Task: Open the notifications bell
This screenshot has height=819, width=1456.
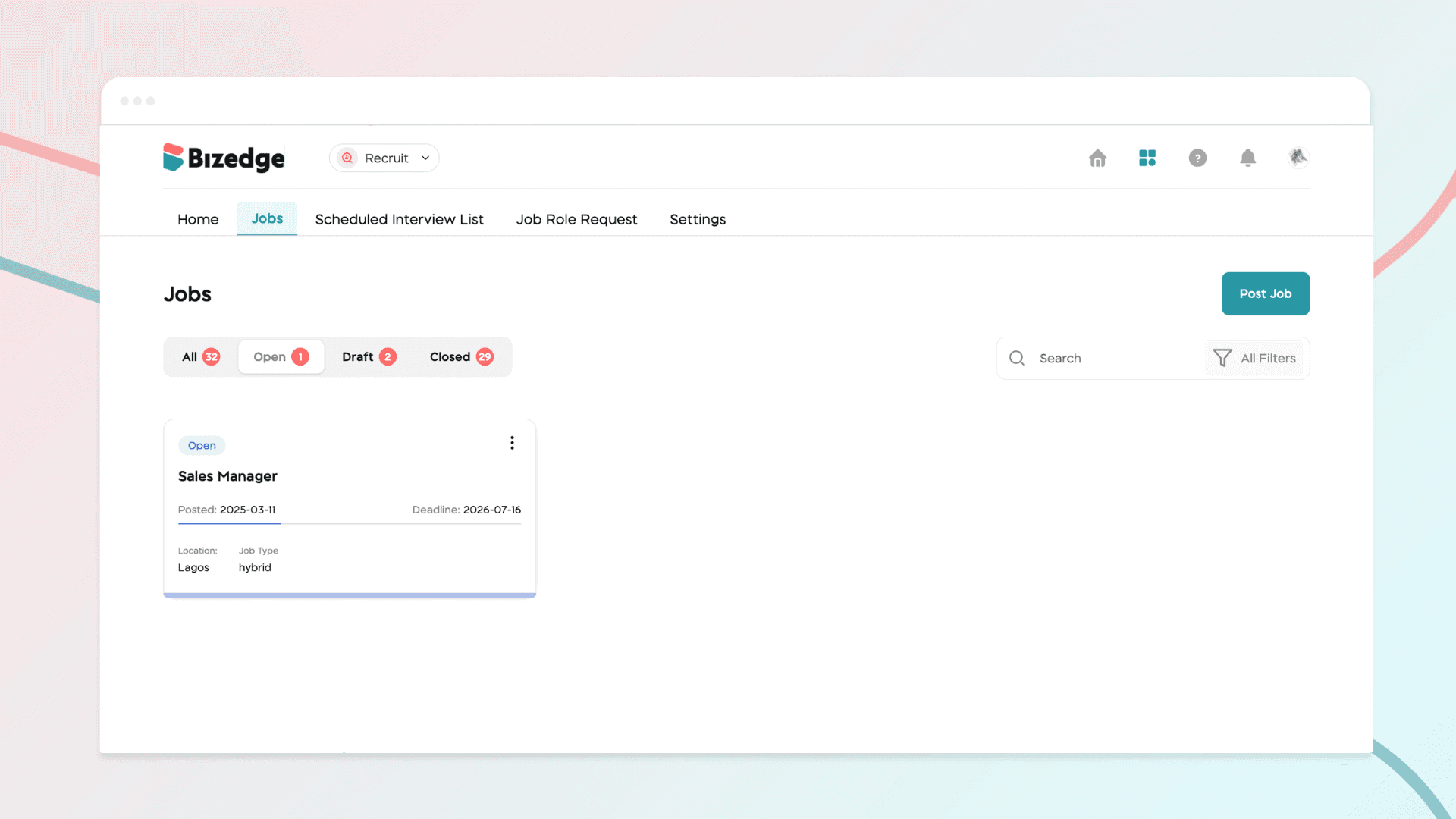Action: point(1247,158)
